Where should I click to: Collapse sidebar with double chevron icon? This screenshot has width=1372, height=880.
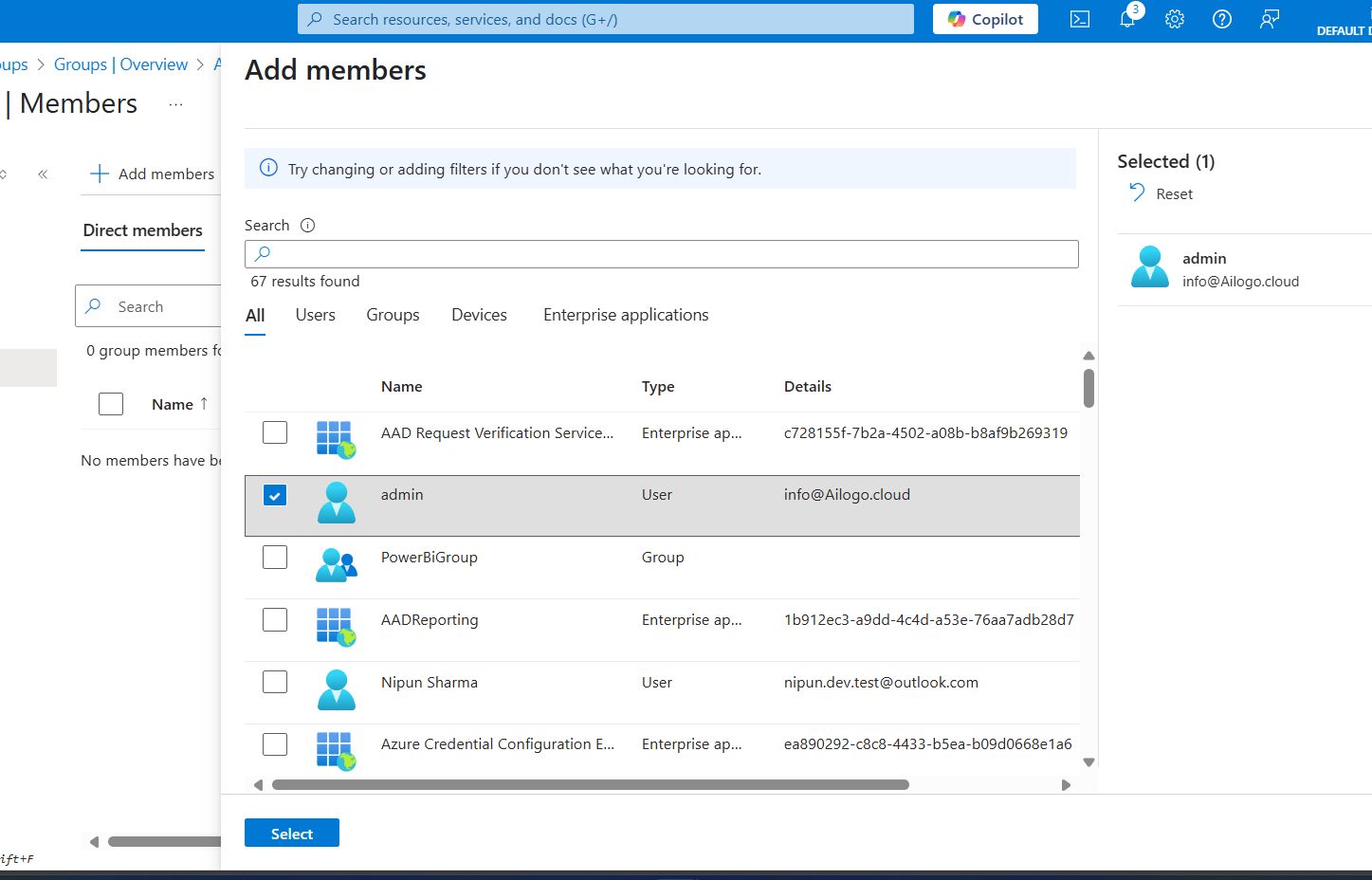click(43, 174)
